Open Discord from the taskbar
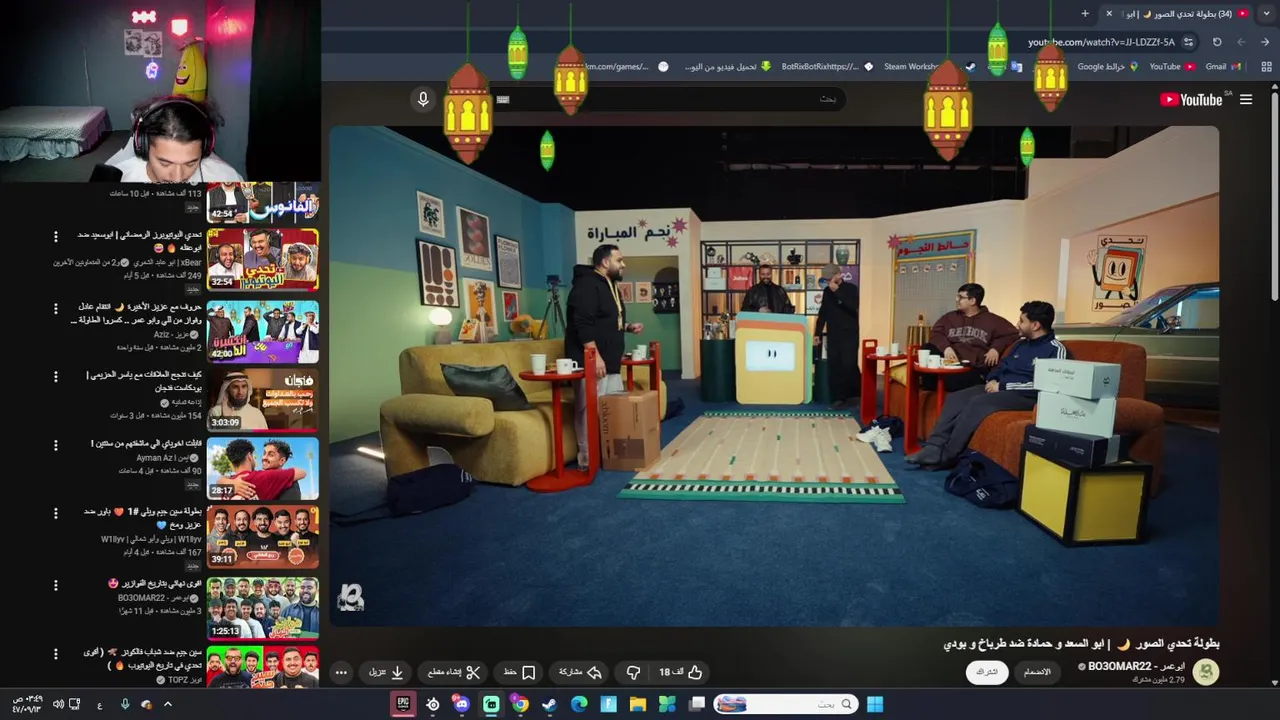The width and height of the screenshot is (1280, 720). click(462, 704)
